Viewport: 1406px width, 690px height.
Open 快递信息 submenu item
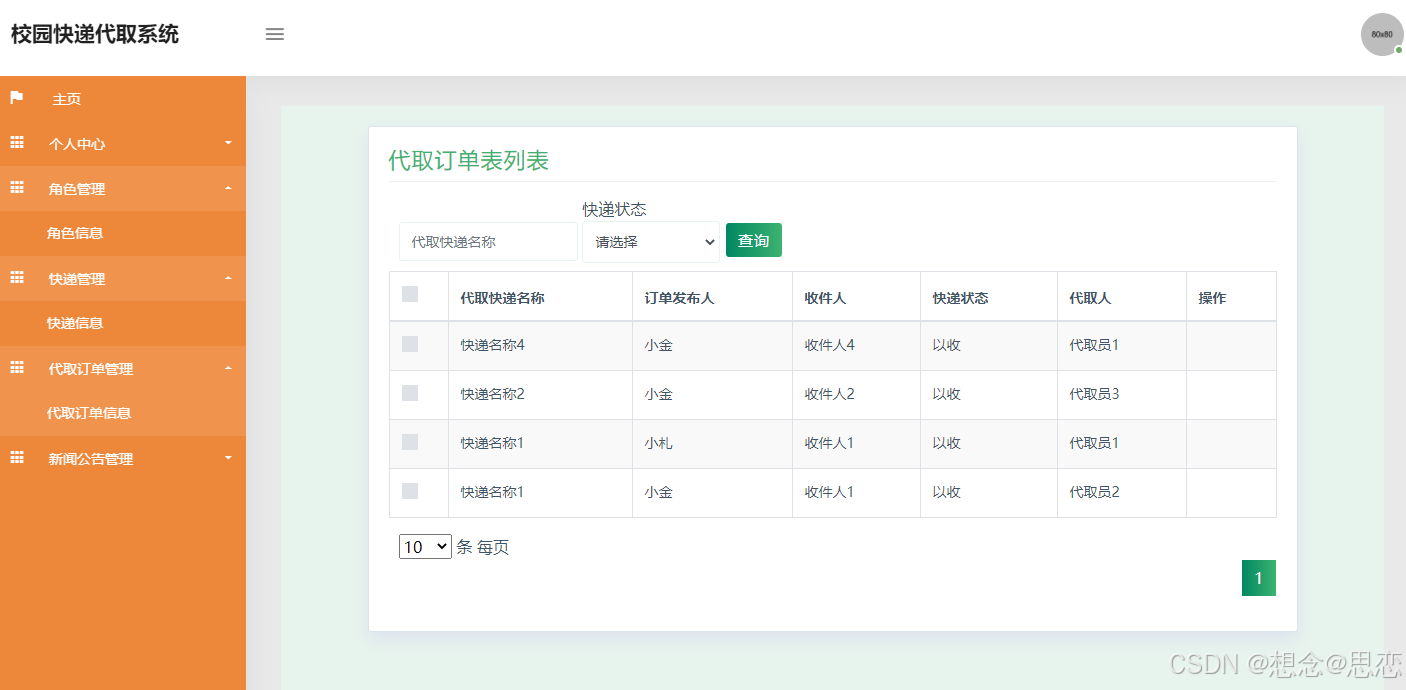click(75, 323)
